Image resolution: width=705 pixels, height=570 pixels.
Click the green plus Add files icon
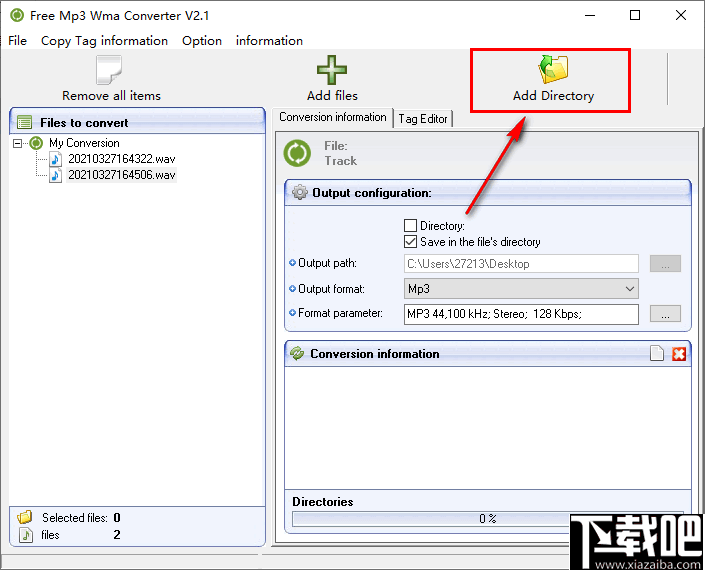[332, 70]
